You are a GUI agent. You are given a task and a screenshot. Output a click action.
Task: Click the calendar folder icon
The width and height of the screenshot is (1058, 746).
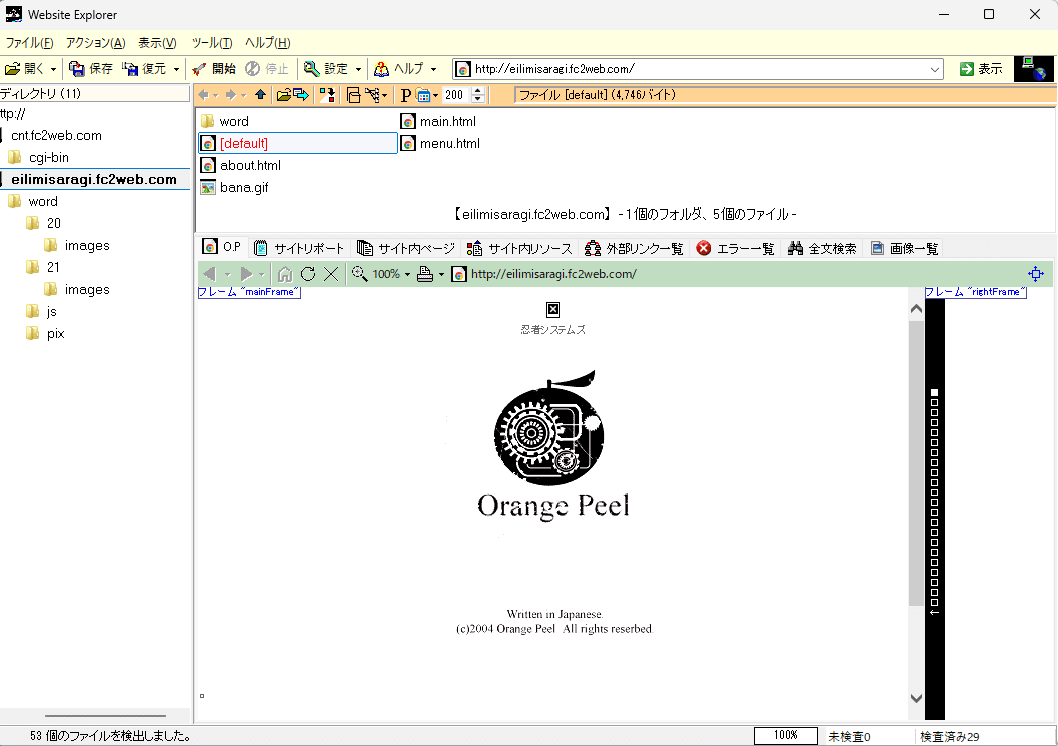[x=423, y=95]
